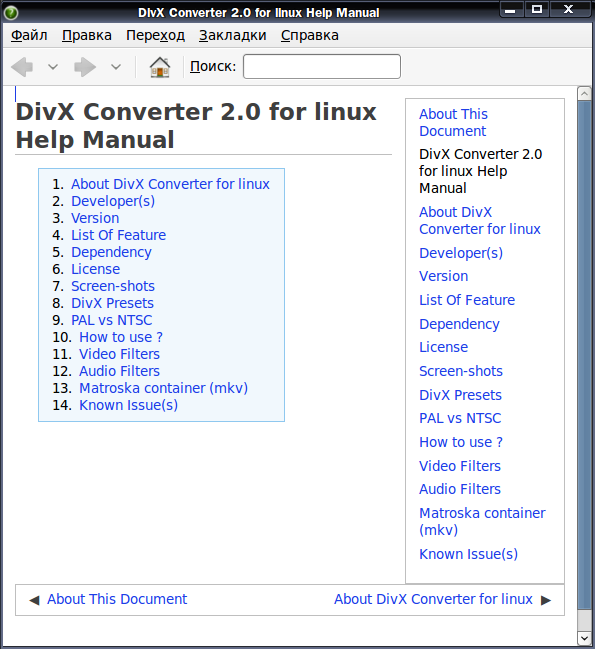Open the Forward history dropdown chevron
595x649 pixels.
point(116,67)
